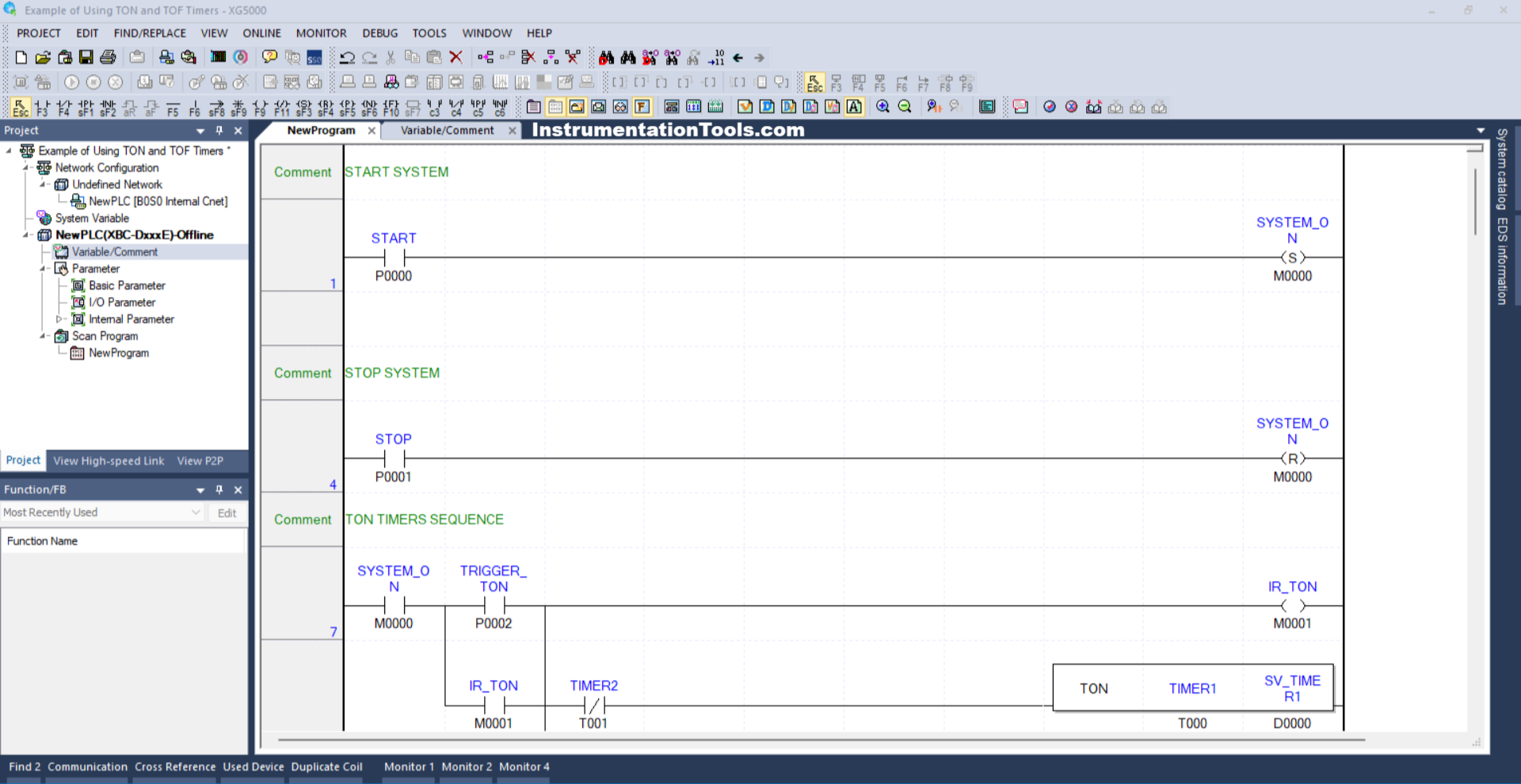This screenshot has width=1521, height=784.
Task: Create a new project with New icon
Action: pyautogui.click(x=21, y=57)
